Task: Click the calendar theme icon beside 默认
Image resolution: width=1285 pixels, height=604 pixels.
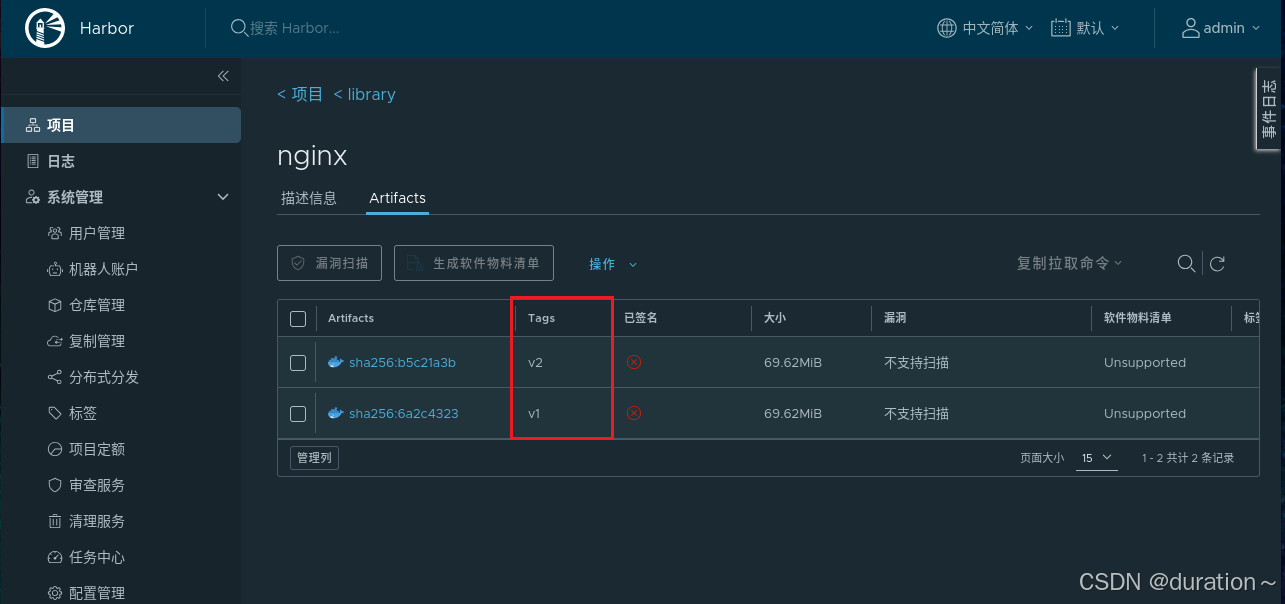Action: point(1061,28)
